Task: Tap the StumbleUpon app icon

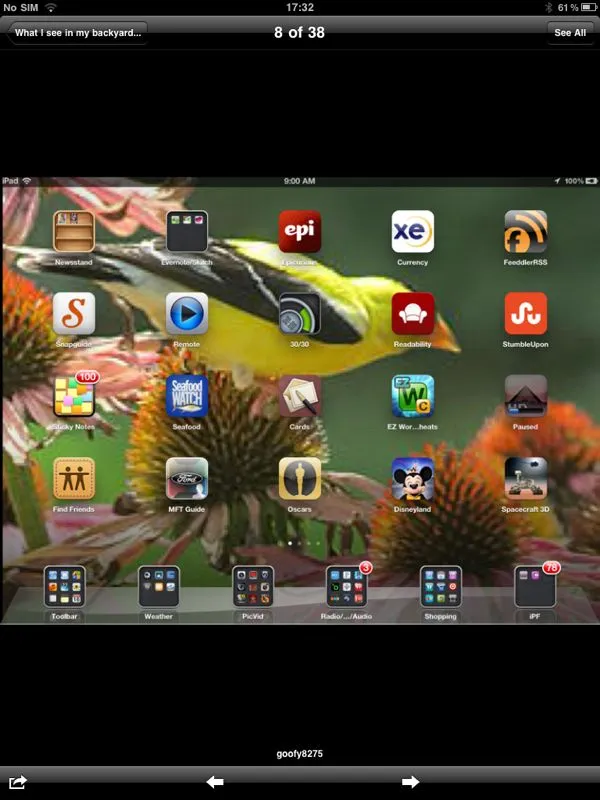Action: [525, 314]
